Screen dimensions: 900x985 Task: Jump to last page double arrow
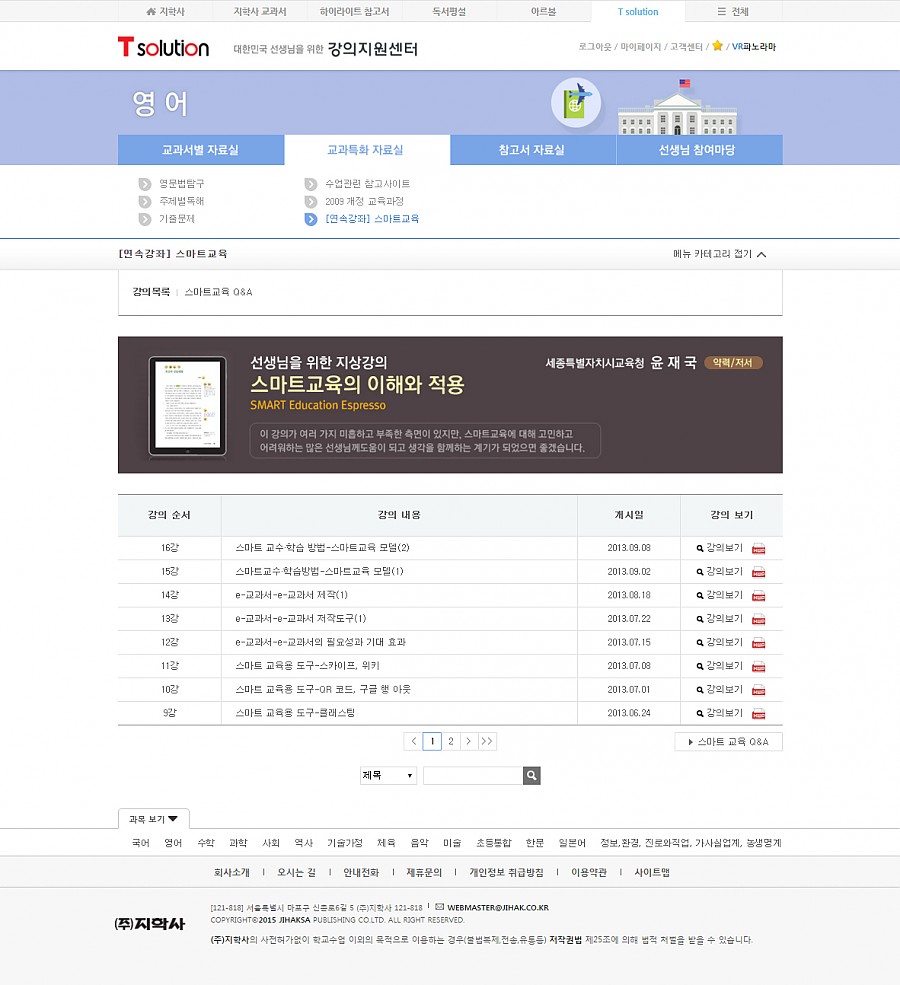point(487,741)
